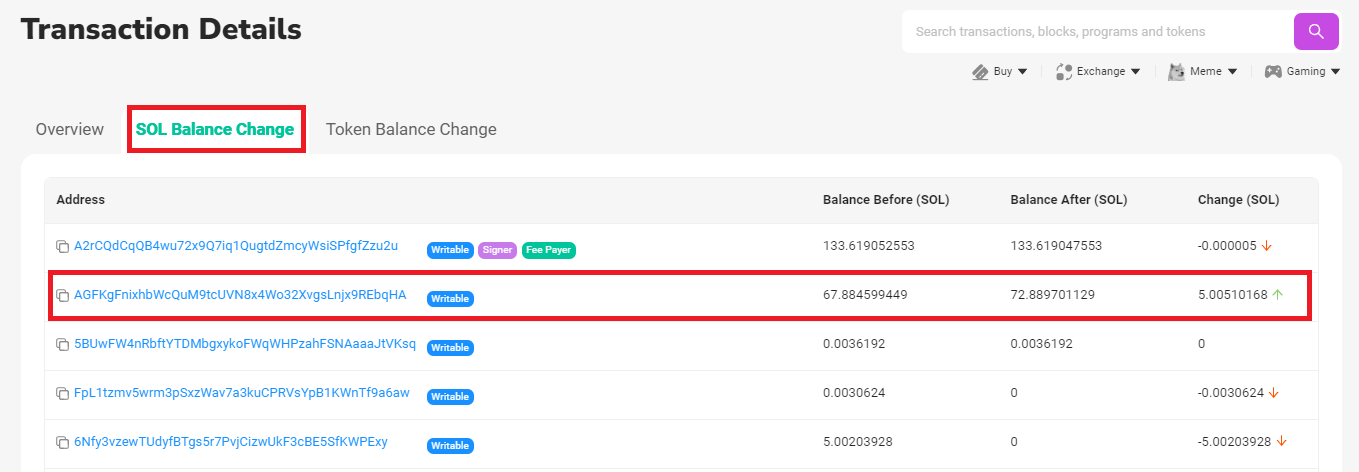The width and height of the screenshot is (1359, 472).
Task: Open address AGFKgFnixhbWcQuM9tc link
Action: (x=240, y=295)
